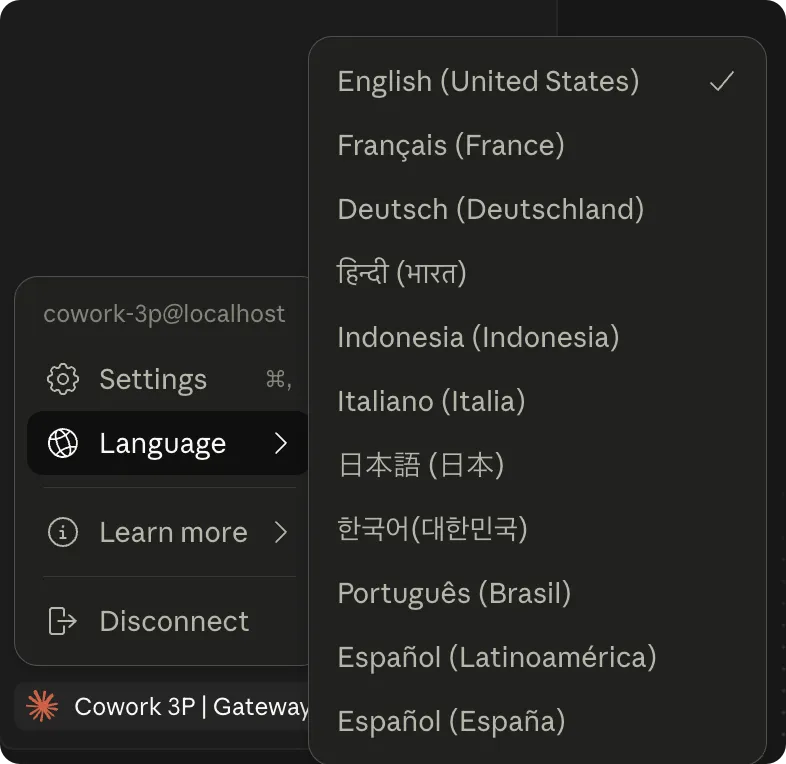Choose the Hindi (भारत) language option
This screenshot has height=764, width=786.
pos(402,273)
